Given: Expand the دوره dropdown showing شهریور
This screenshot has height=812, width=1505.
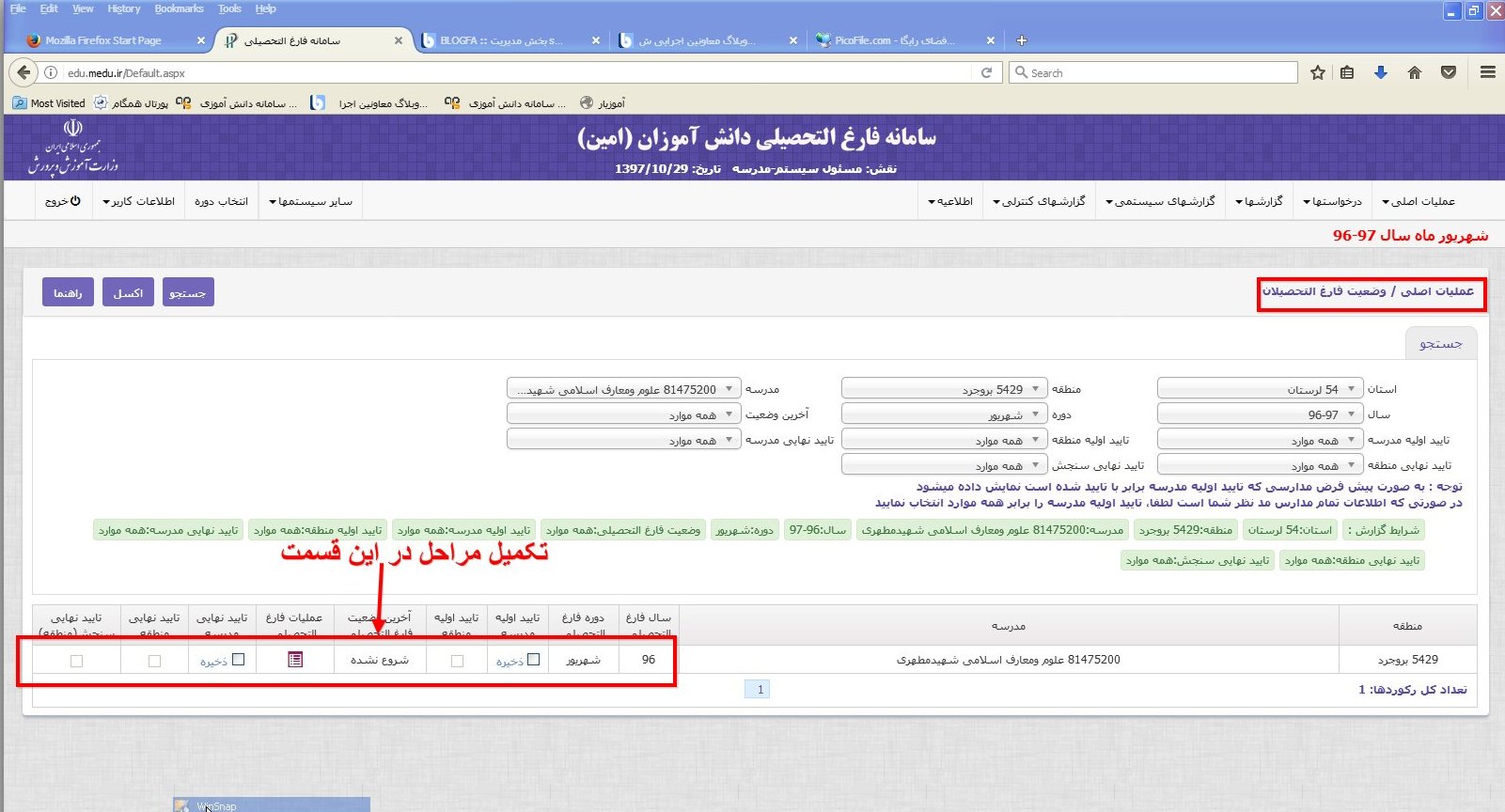Looking at the screenshot, I should pos(944,414).
